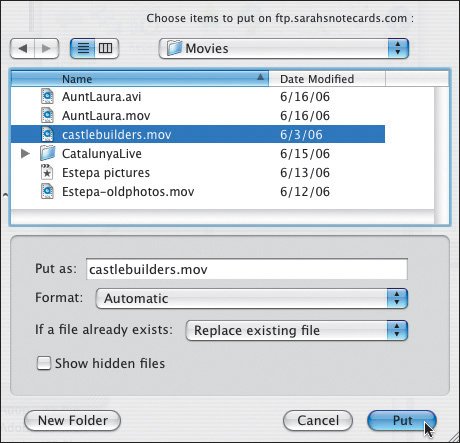Image resolution: width=460 pixels, height=443 pixels.
Task: Open the Replace existing file dropdown
Action: (x=297, y=330)
